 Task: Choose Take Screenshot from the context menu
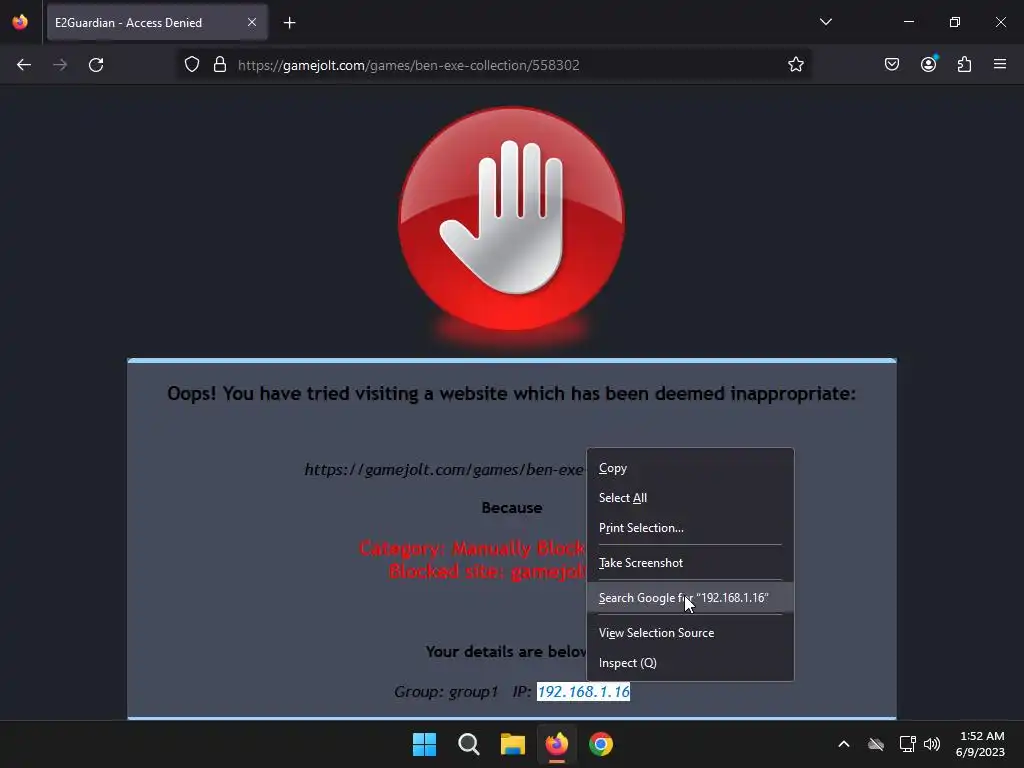tap(690, 563)
